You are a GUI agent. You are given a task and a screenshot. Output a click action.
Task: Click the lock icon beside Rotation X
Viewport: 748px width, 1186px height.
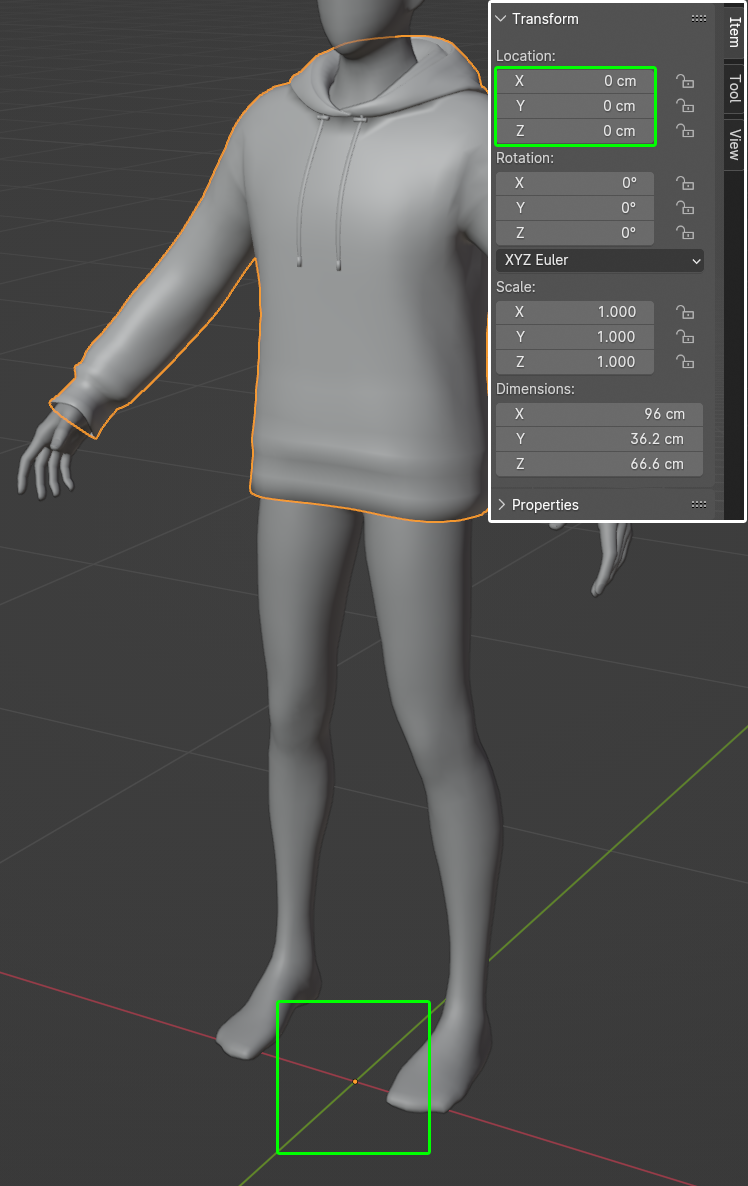[685, 183]
